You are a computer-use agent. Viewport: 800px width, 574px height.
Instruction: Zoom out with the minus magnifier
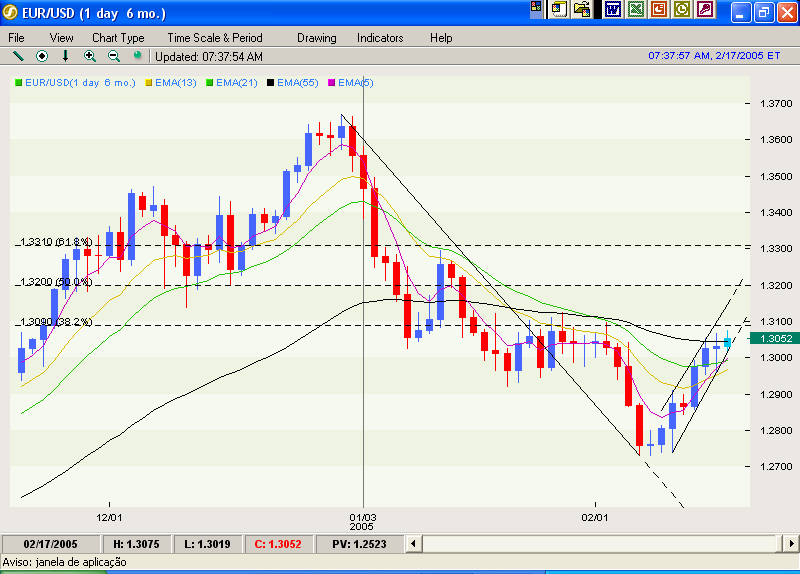coord(114,56)
